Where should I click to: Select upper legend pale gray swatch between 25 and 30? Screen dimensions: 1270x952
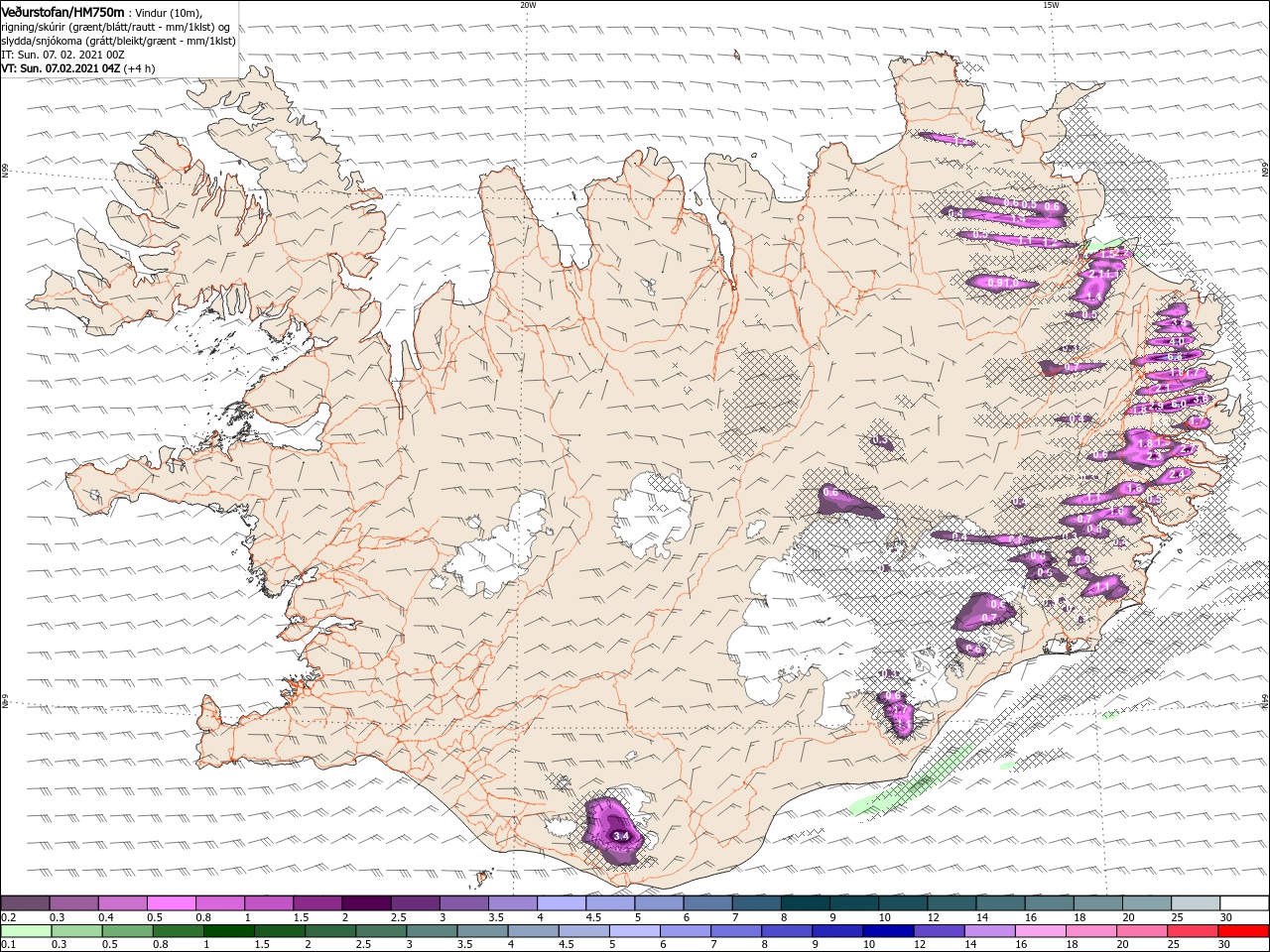[x=1195, y=903]
